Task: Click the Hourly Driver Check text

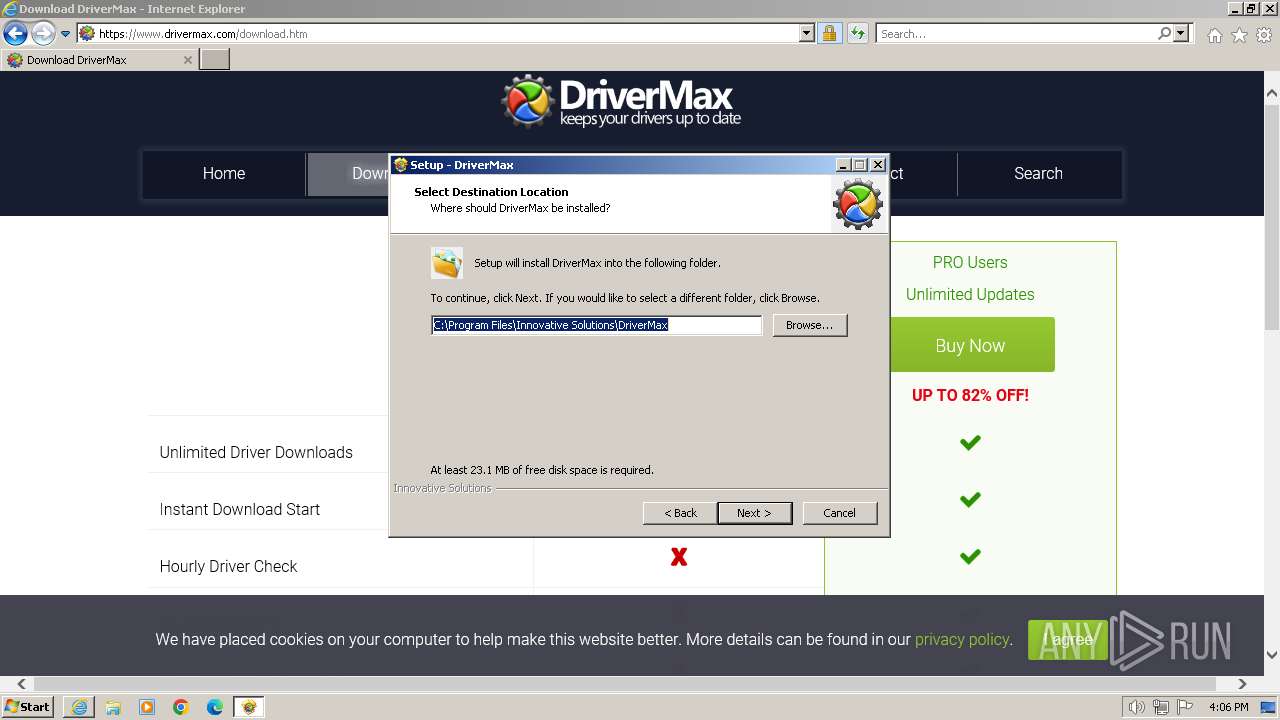Action: click(x=228, y=566)
